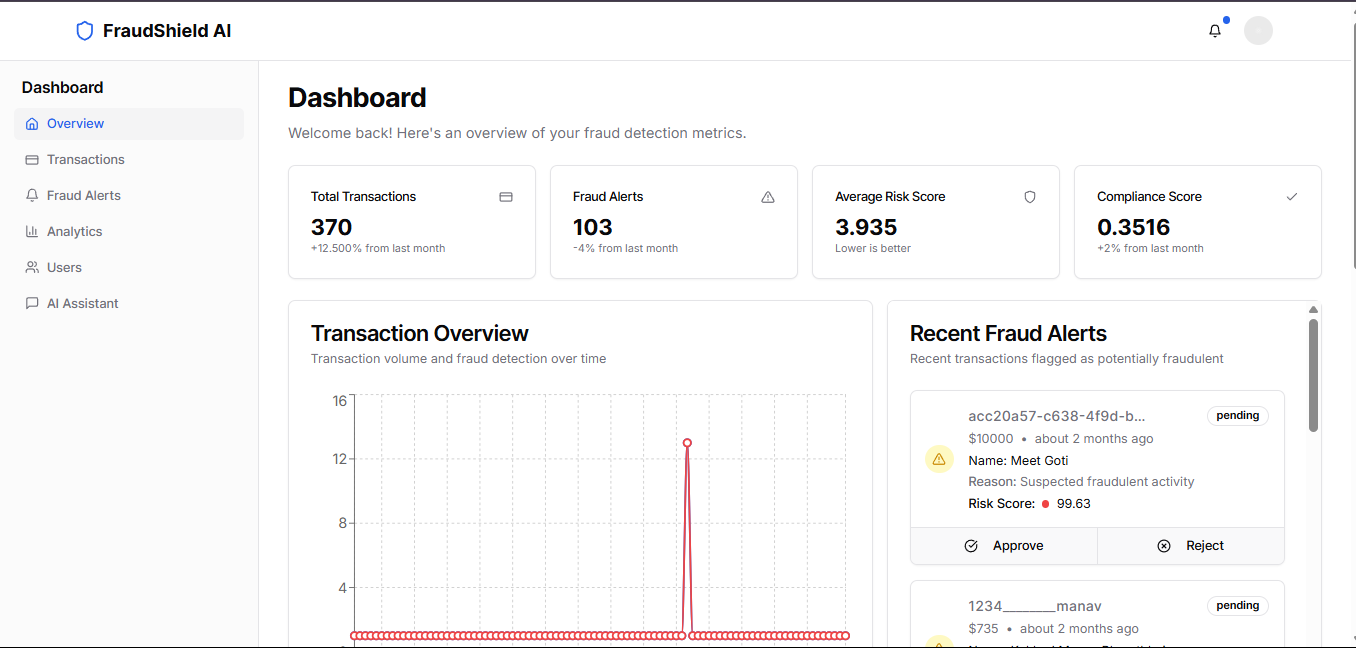This screenshot has width=1356, height=648.
Task: Click the red risk score dot
Action: click(1046, 504)
